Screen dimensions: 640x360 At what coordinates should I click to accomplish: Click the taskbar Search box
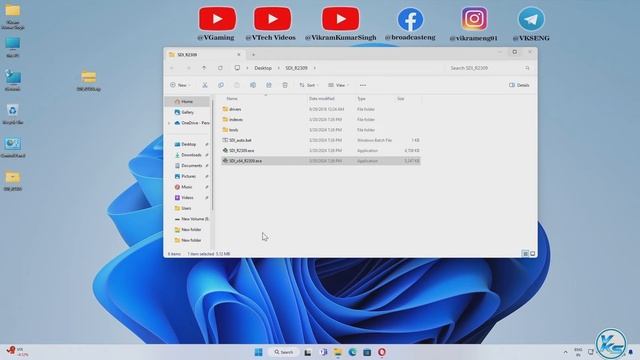[284, 352]
